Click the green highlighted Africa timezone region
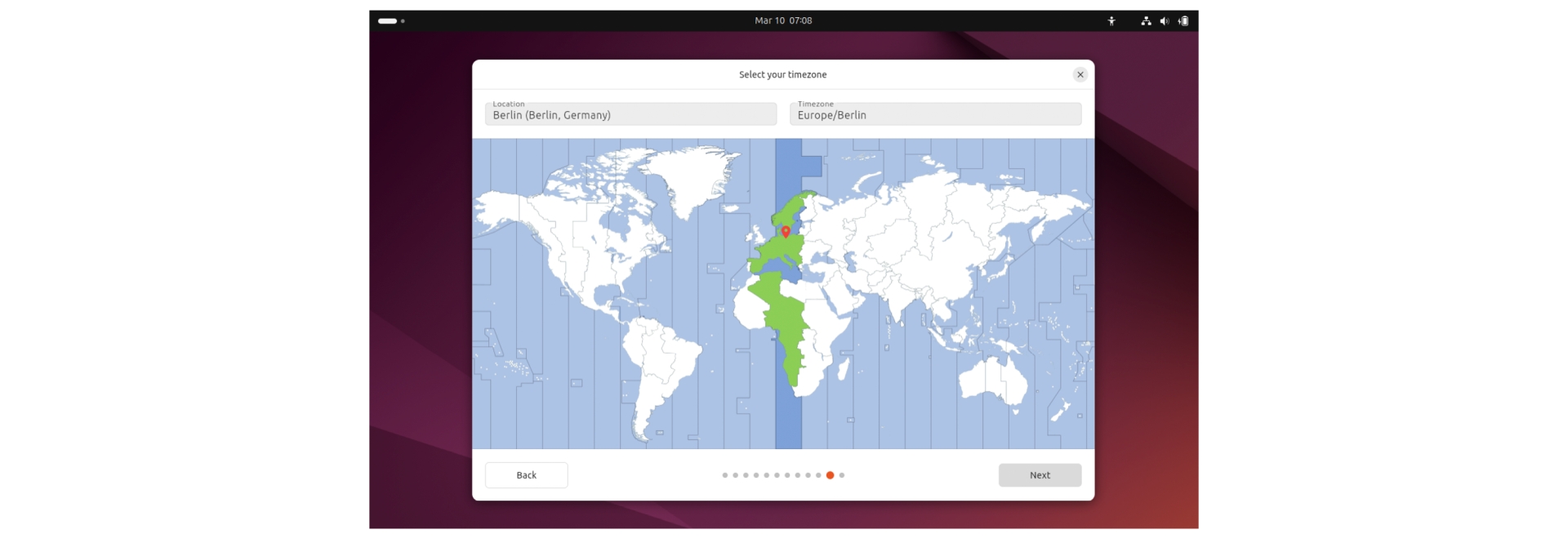The height and width of the screenshot is (543, 1568). [784, 327]
